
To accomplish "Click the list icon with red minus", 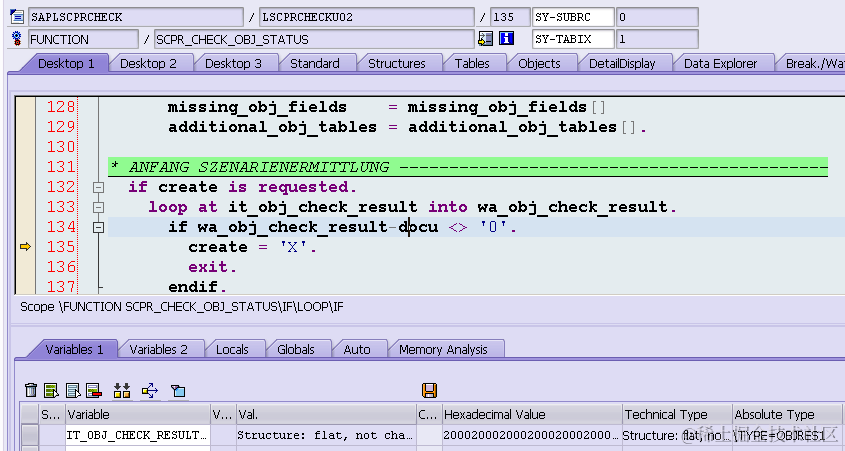I will tap(94, 390).
